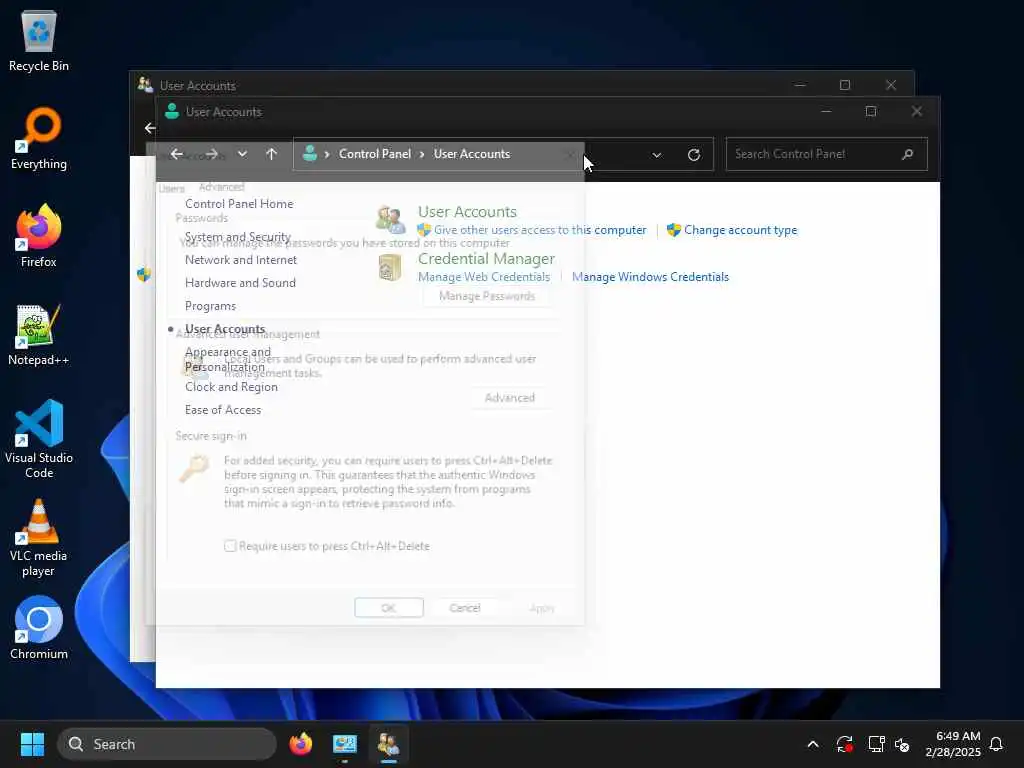Click OK in the User Accounts dialog
This screenshot has height=768, width=1024.
click(389, 608)
